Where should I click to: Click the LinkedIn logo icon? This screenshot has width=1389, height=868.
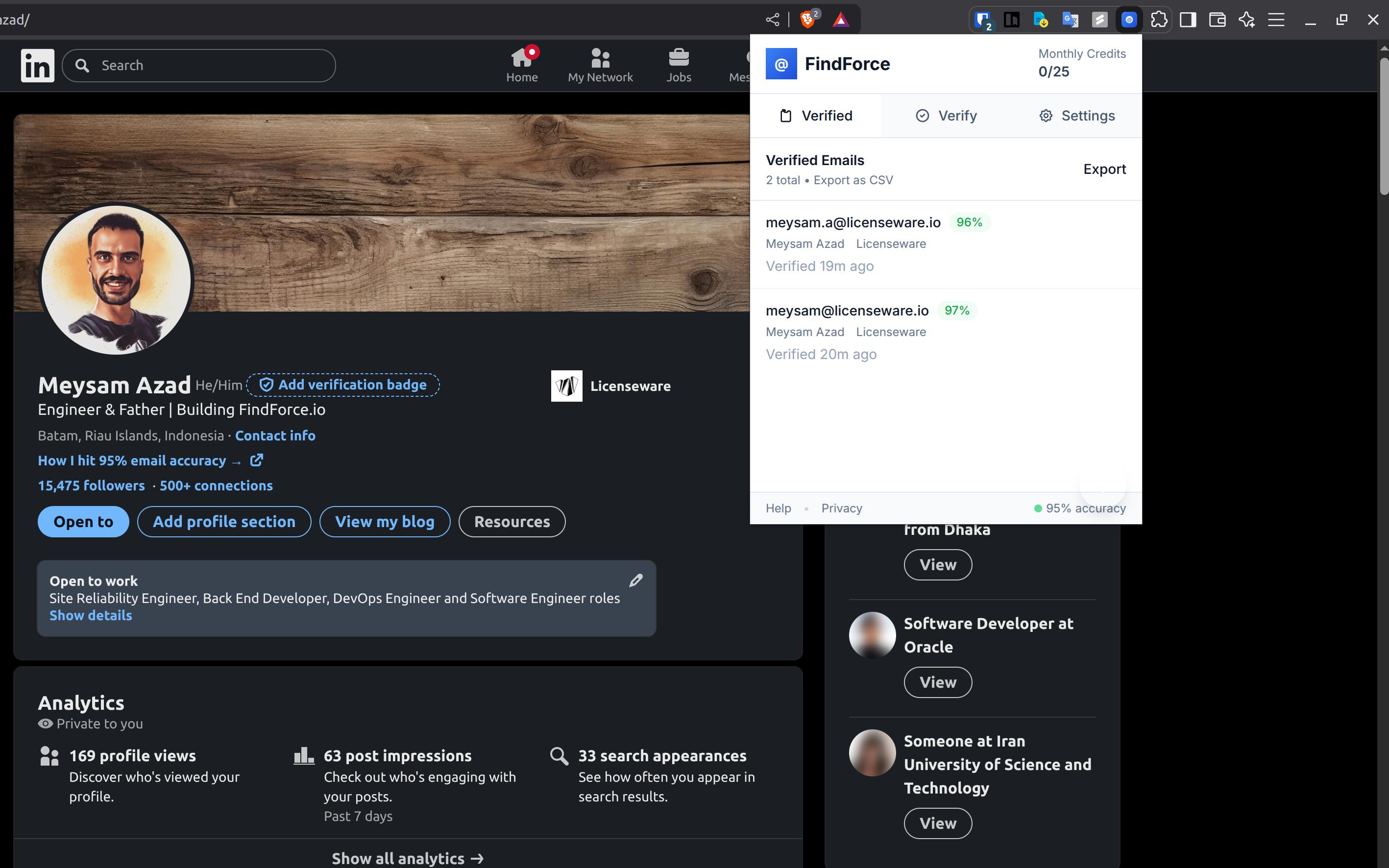click(x=37, y=66)
